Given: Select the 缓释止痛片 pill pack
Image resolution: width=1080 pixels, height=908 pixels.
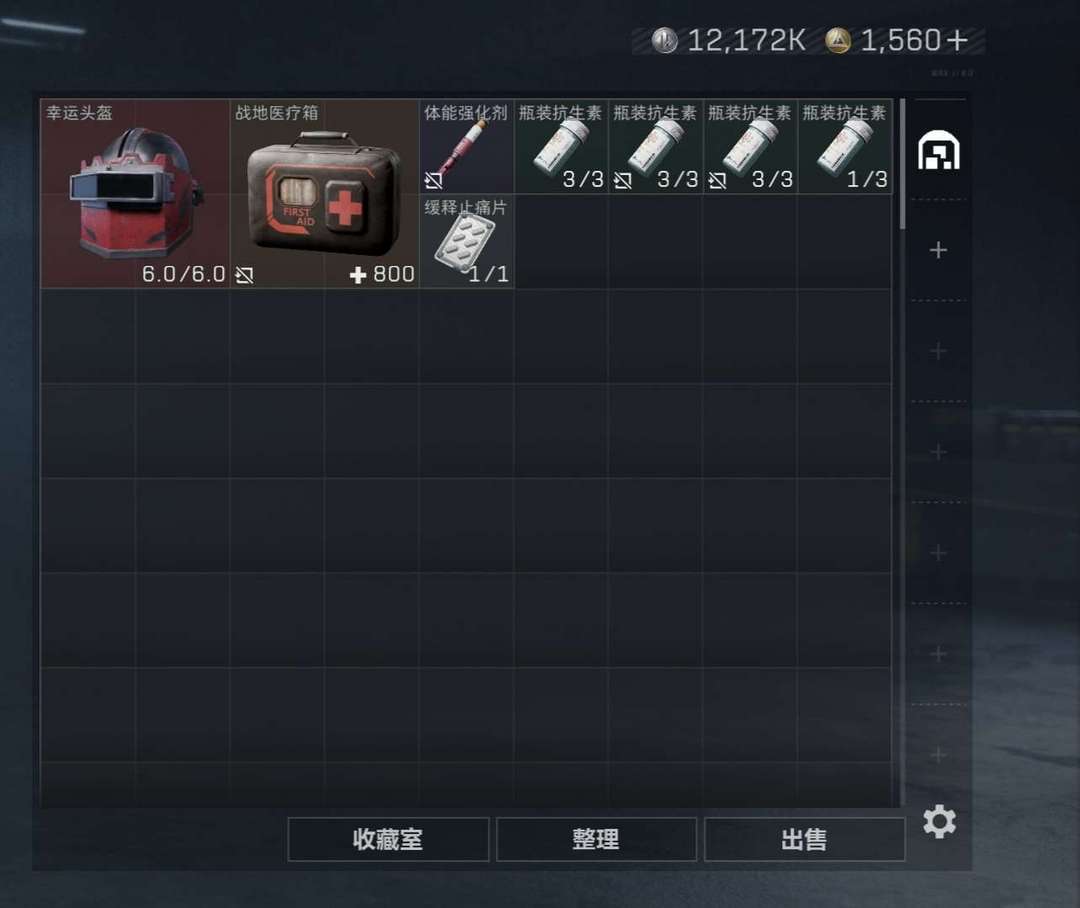Looking at the screenshot, I should (x=466, y=241).
